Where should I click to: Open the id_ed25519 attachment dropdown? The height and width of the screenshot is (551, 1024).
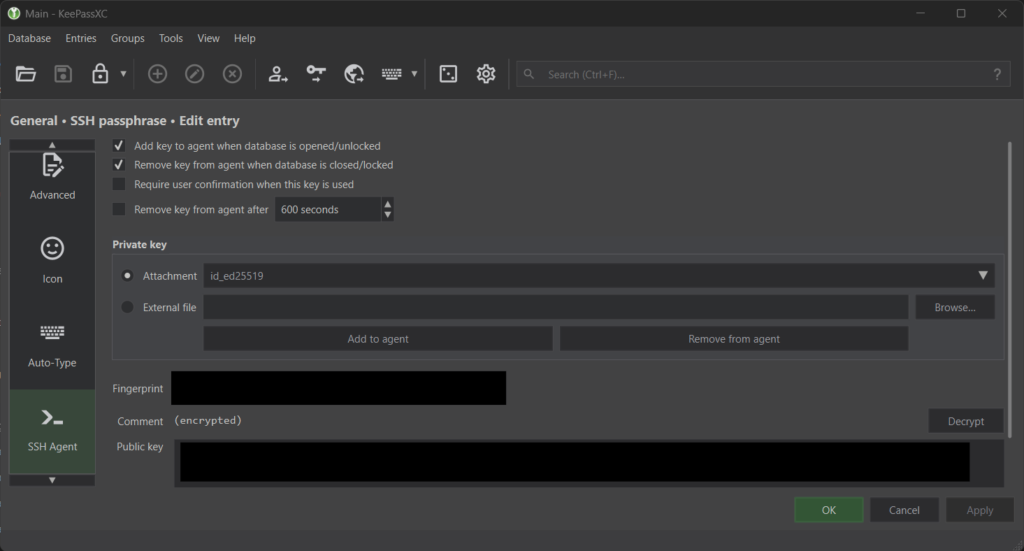click(x=599, y=276)
